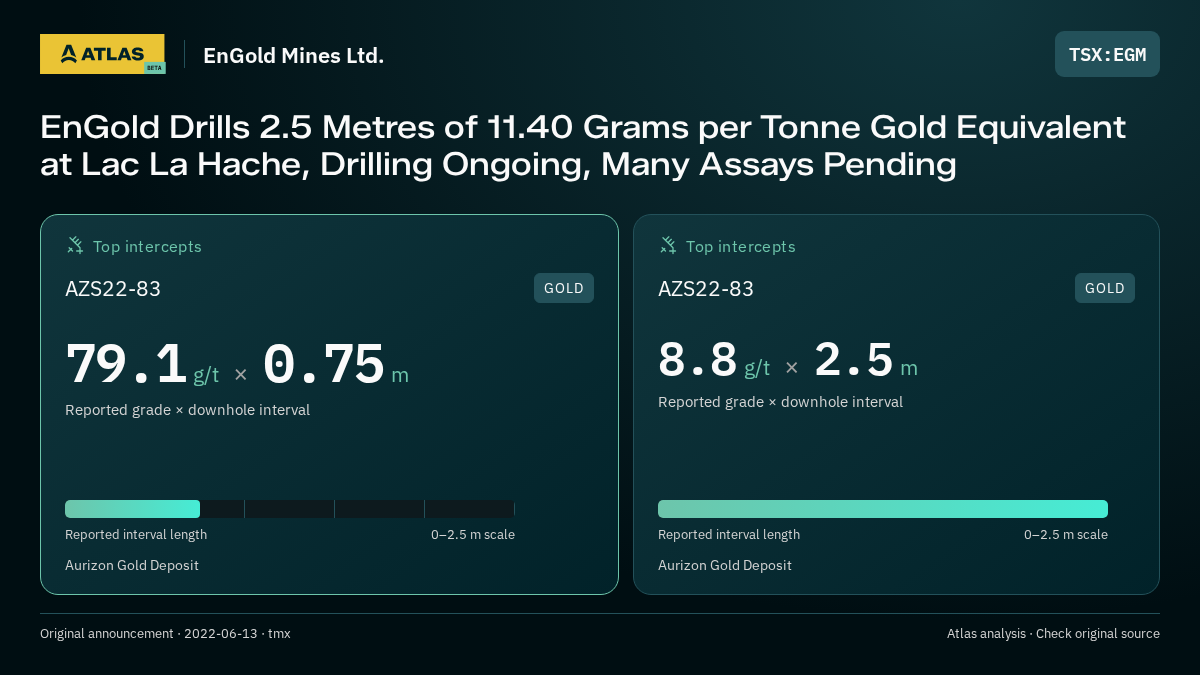
Task: Click the headline about 11.40 Grams per Tonne
Action: (x=583, y=145)
